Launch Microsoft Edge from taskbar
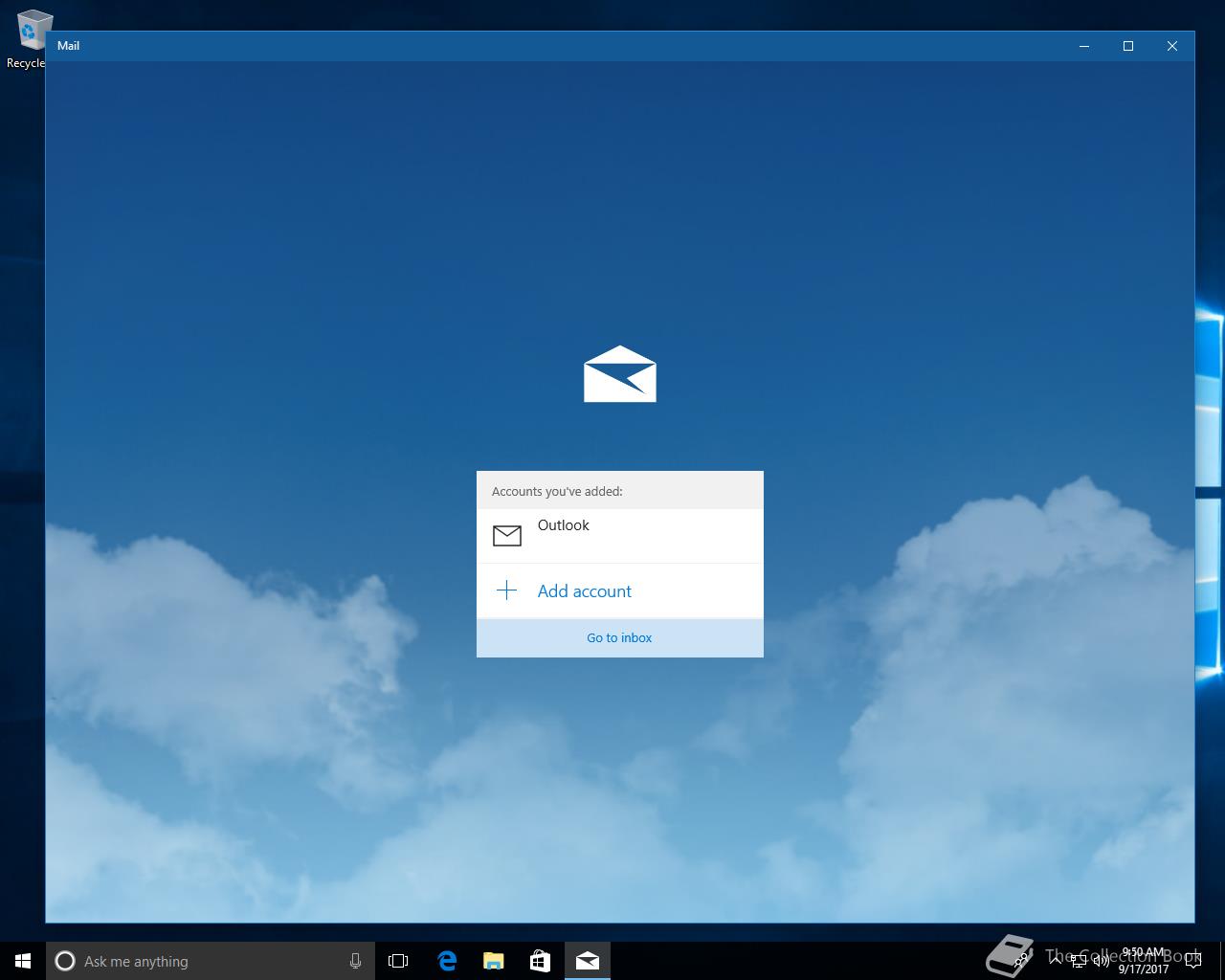The height and width of the screenshot is (980, 1225). [446, 961]
